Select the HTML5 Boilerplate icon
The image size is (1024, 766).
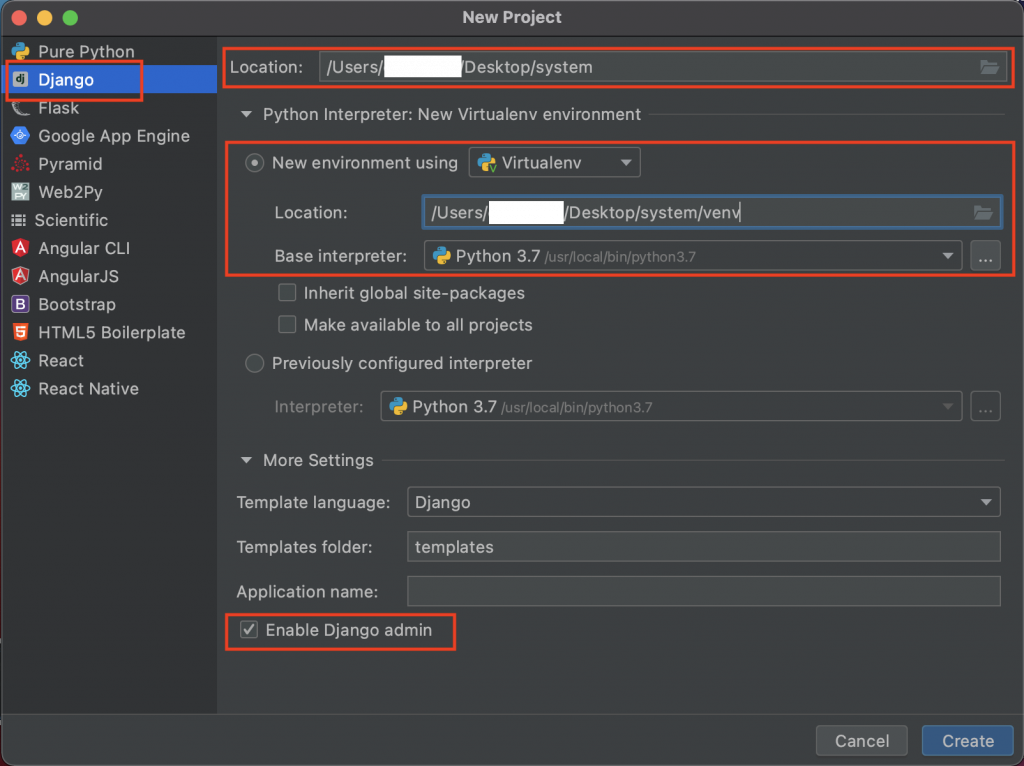tap(20, 332)
